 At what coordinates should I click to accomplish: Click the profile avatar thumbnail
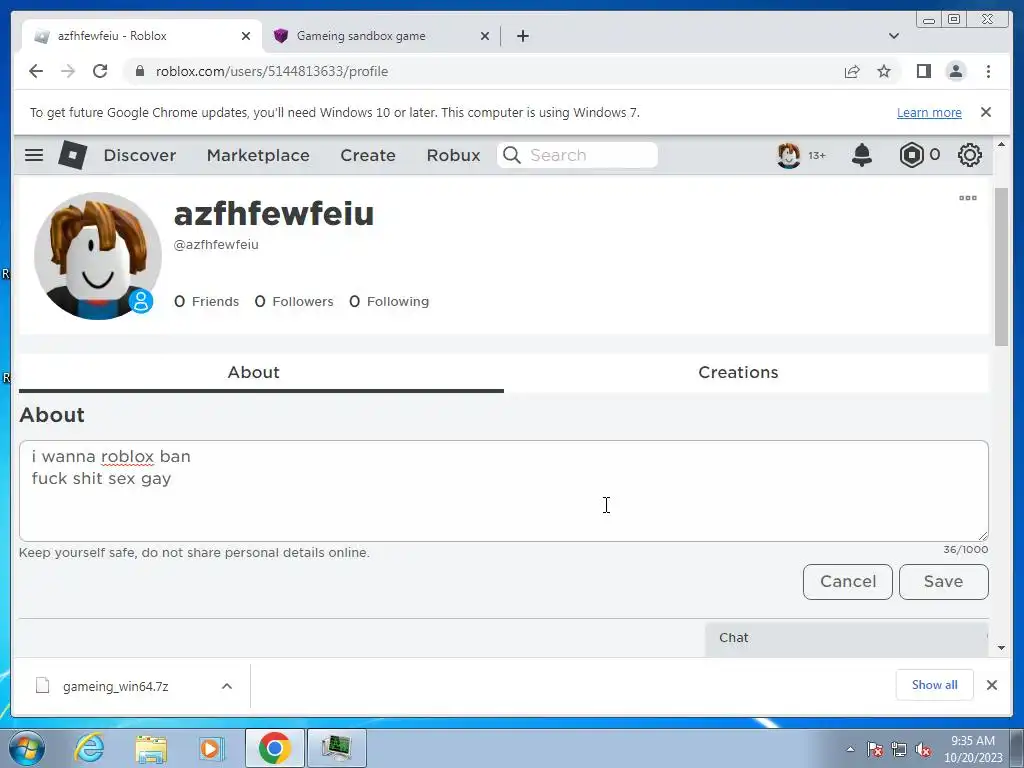pyautogui.click(x=97, y=255)
